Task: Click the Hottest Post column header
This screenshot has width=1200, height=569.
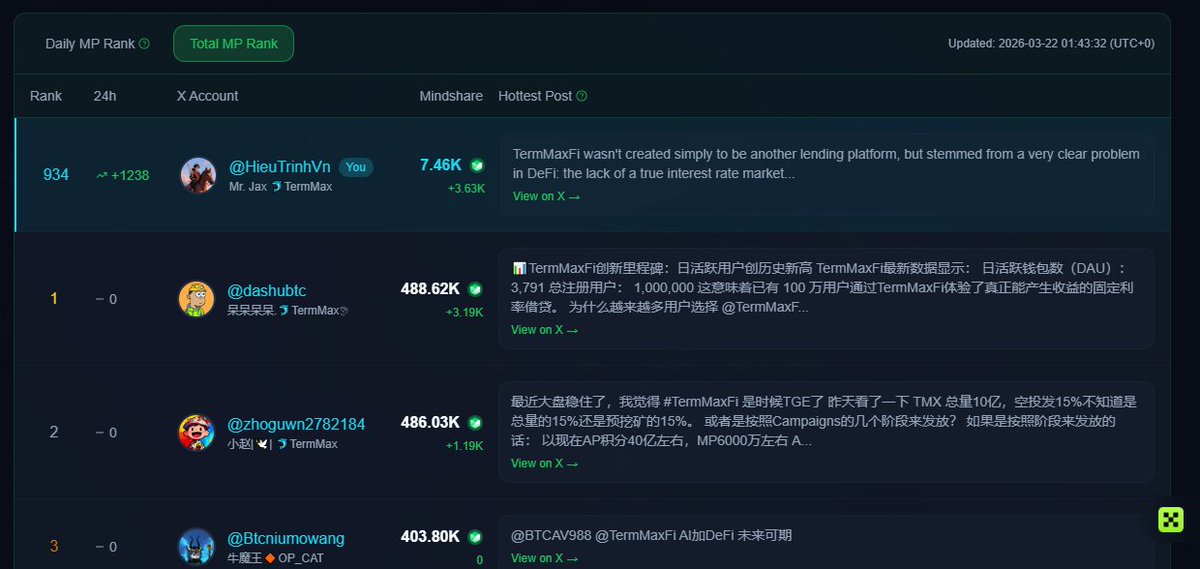Action: click(x=535, y=96)
